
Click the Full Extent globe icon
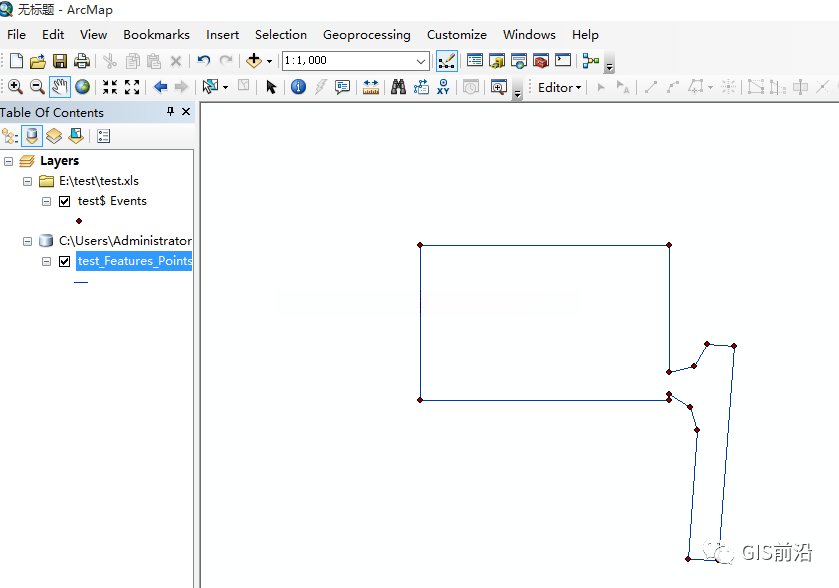[82, 87]
